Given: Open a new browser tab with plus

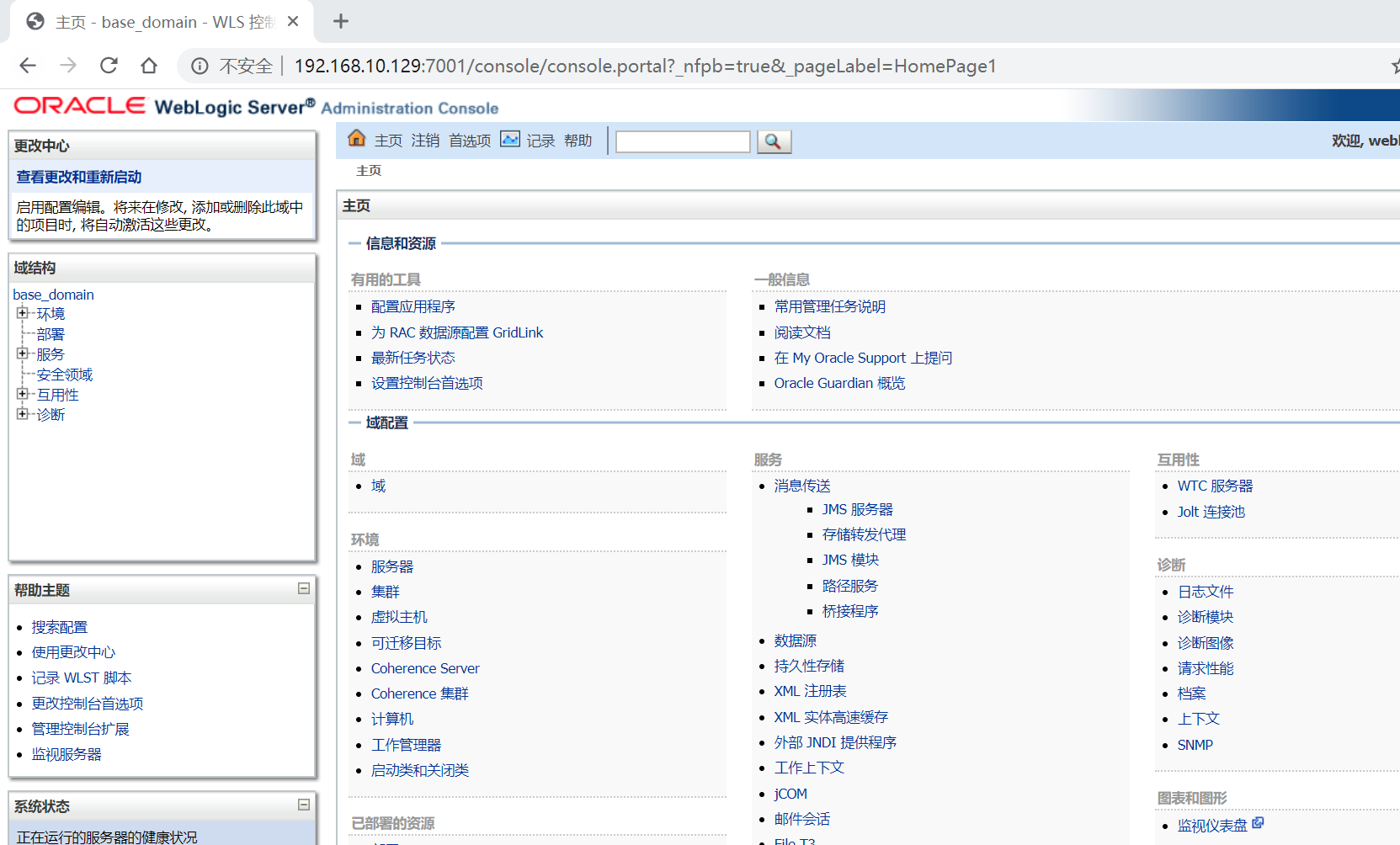Looking at the screenshot, I should pyautogui.click(x=341, y=21).
